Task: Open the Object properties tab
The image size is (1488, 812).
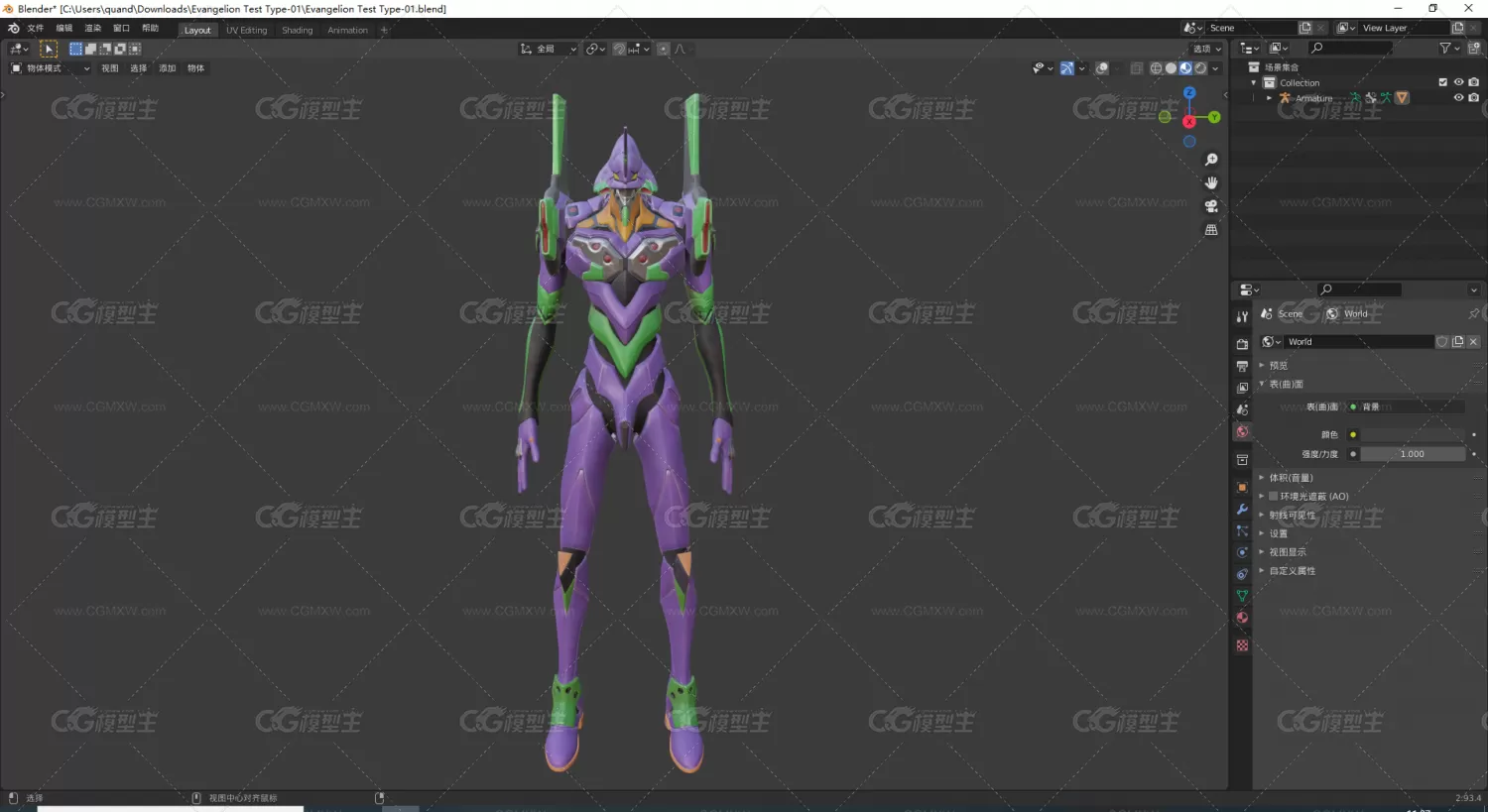Action: coord(1242,488)
